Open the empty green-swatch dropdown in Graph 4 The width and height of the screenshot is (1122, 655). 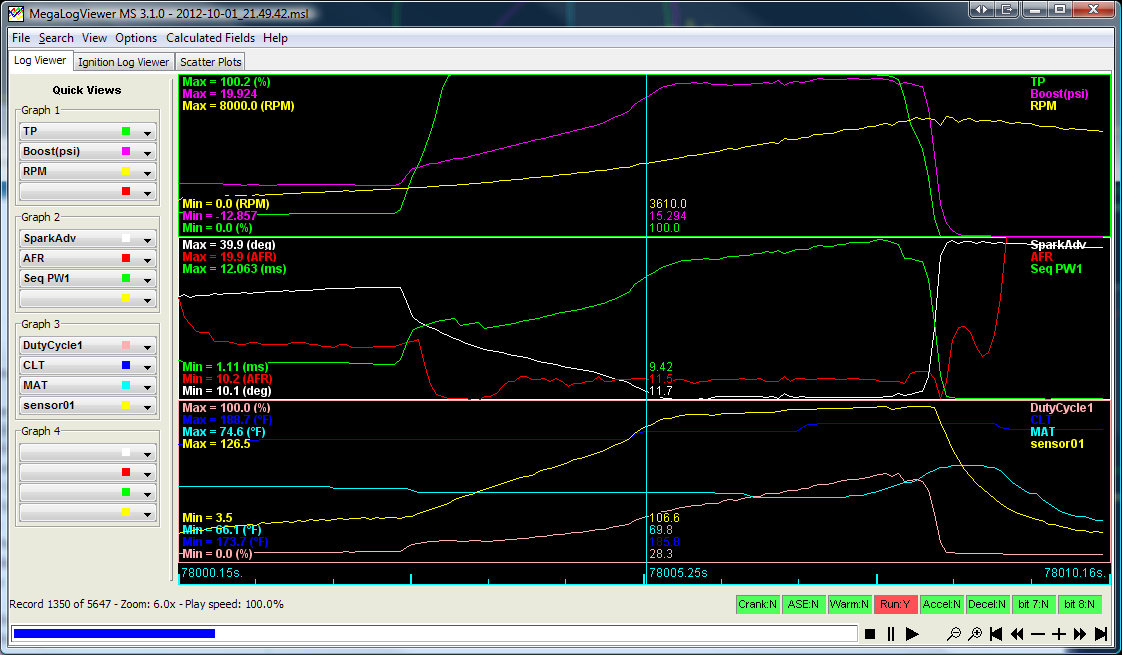(87, 493)
